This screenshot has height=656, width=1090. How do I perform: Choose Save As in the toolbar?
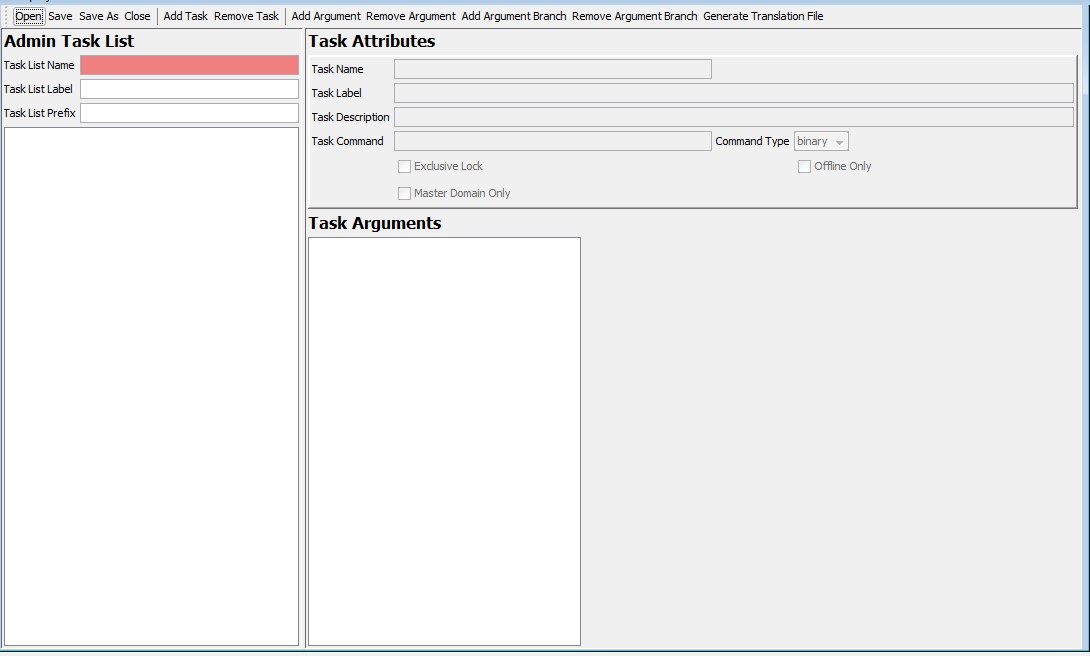99,16
